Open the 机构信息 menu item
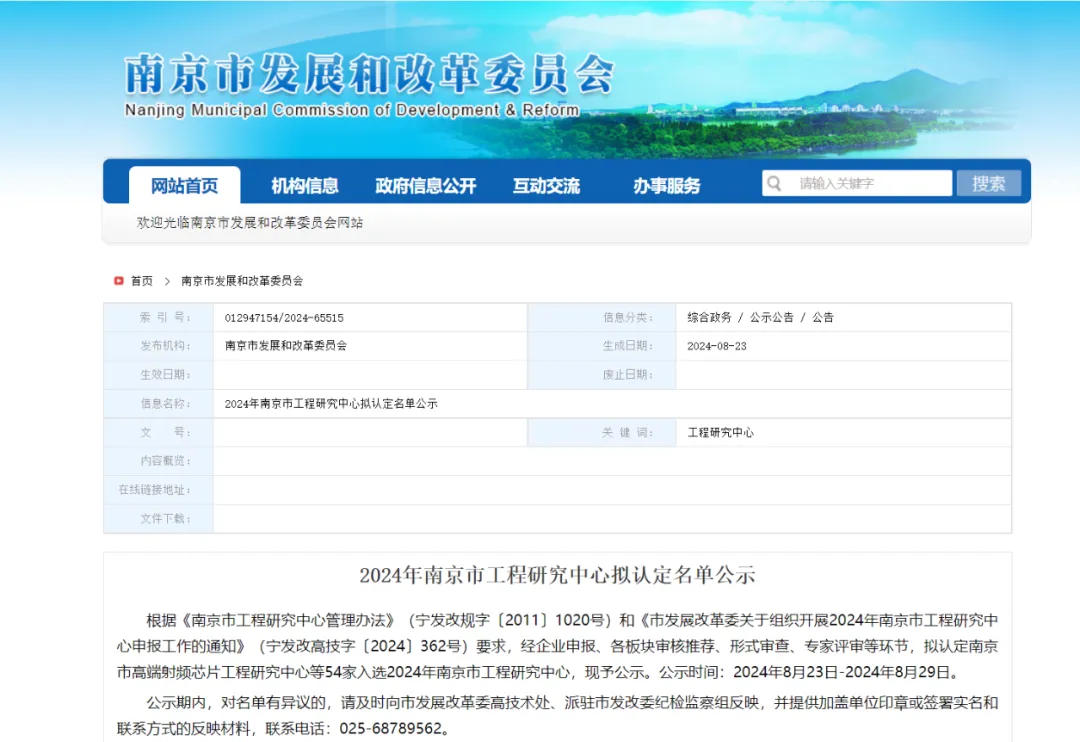Image resolution: width=1080 pixels, height=742 pixels. [x=304, y=185]
